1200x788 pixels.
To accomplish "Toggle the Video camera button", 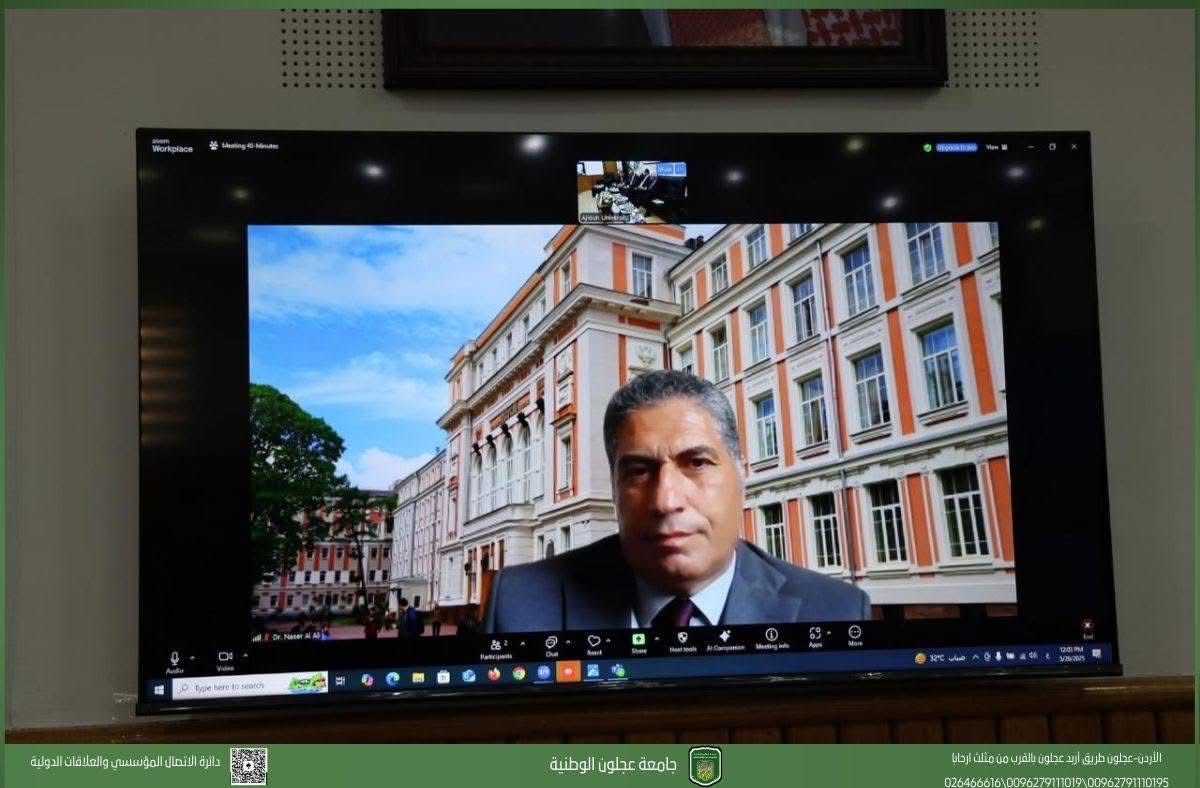I will coord(225,657).
